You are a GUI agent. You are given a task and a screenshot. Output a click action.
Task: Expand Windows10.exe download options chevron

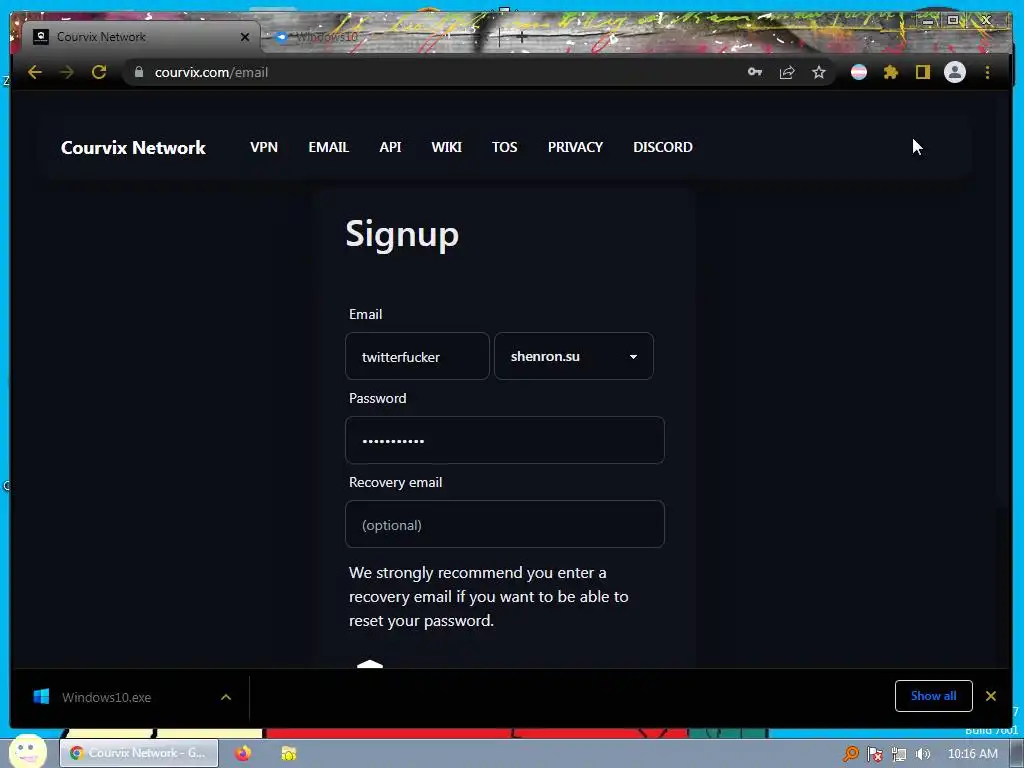[226, 697]
